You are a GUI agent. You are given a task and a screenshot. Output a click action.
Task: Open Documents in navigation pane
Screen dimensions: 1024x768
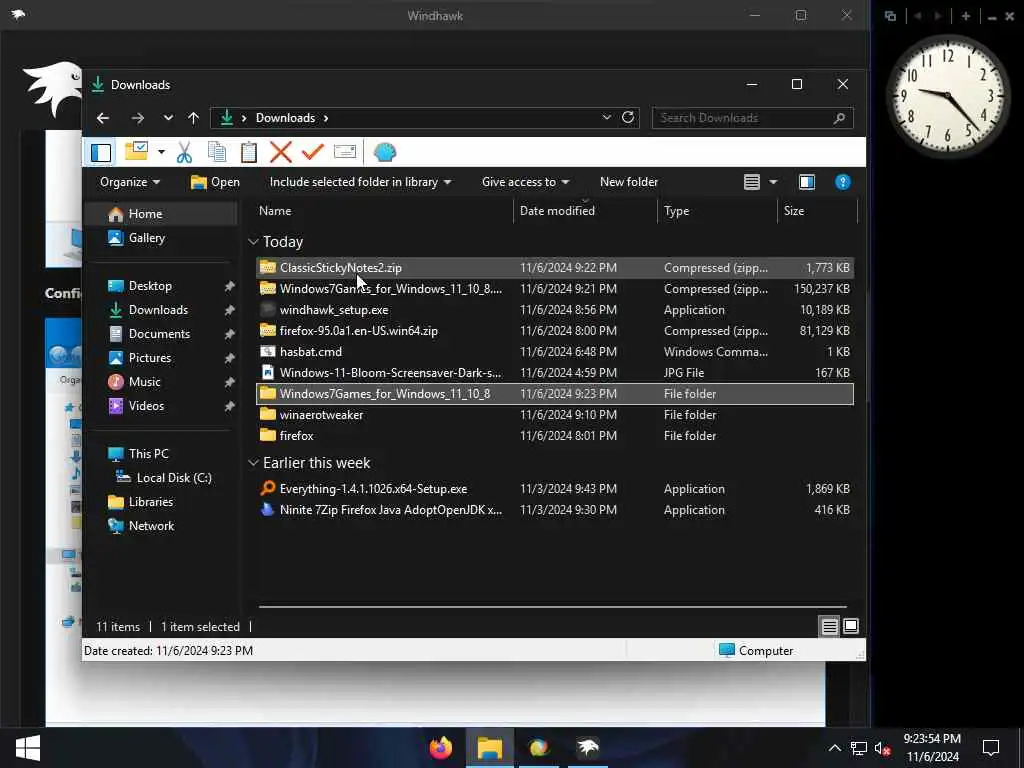point(159,334)
